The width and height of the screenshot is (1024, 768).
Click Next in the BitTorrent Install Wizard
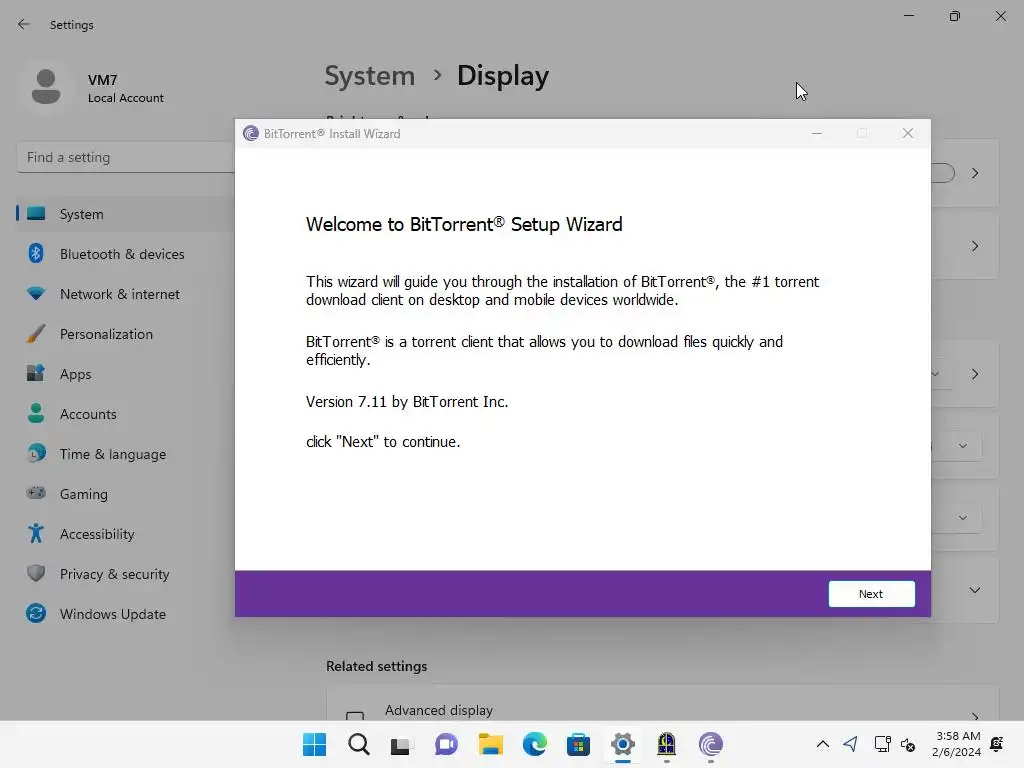[871, 594]
